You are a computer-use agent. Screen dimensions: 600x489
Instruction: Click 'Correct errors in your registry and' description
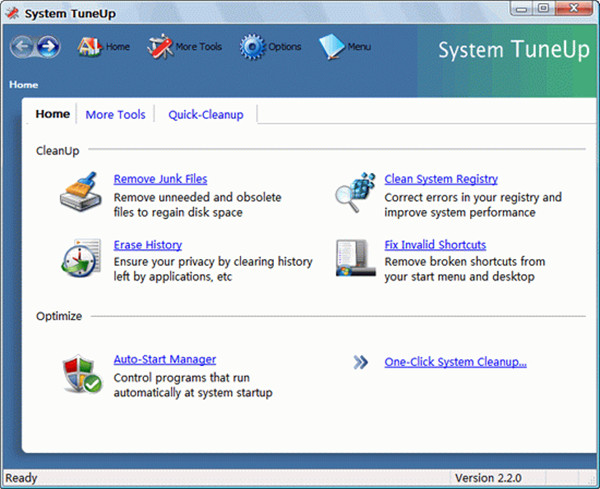[x=473, y=197]
